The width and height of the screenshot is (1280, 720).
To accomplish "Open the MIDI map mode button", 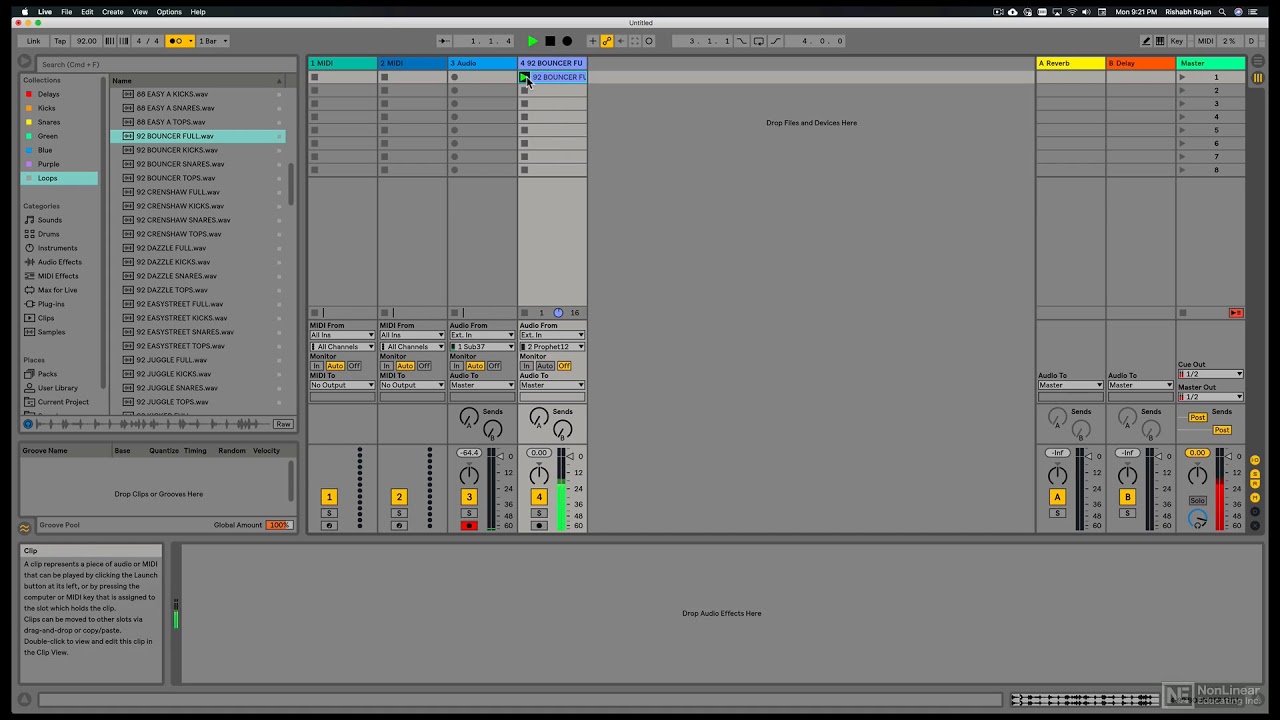I will point(1206,41).
